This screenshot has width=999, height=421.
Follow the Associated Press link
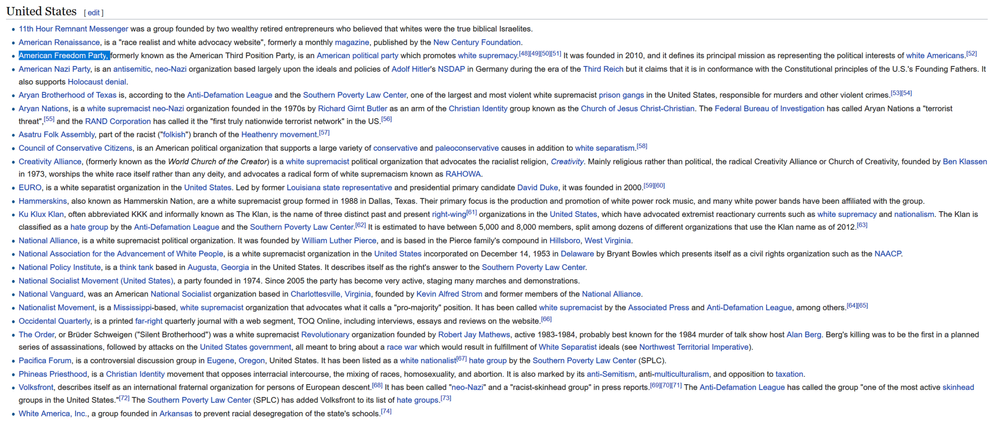(658, 307)
